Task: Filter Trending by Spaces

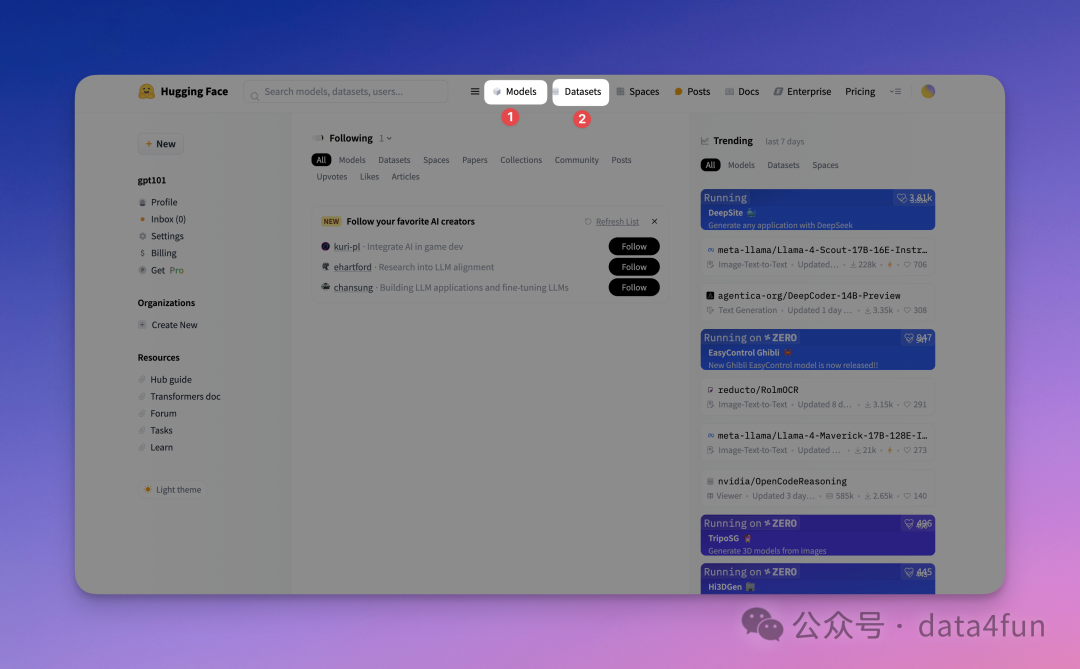Action: 825,165
